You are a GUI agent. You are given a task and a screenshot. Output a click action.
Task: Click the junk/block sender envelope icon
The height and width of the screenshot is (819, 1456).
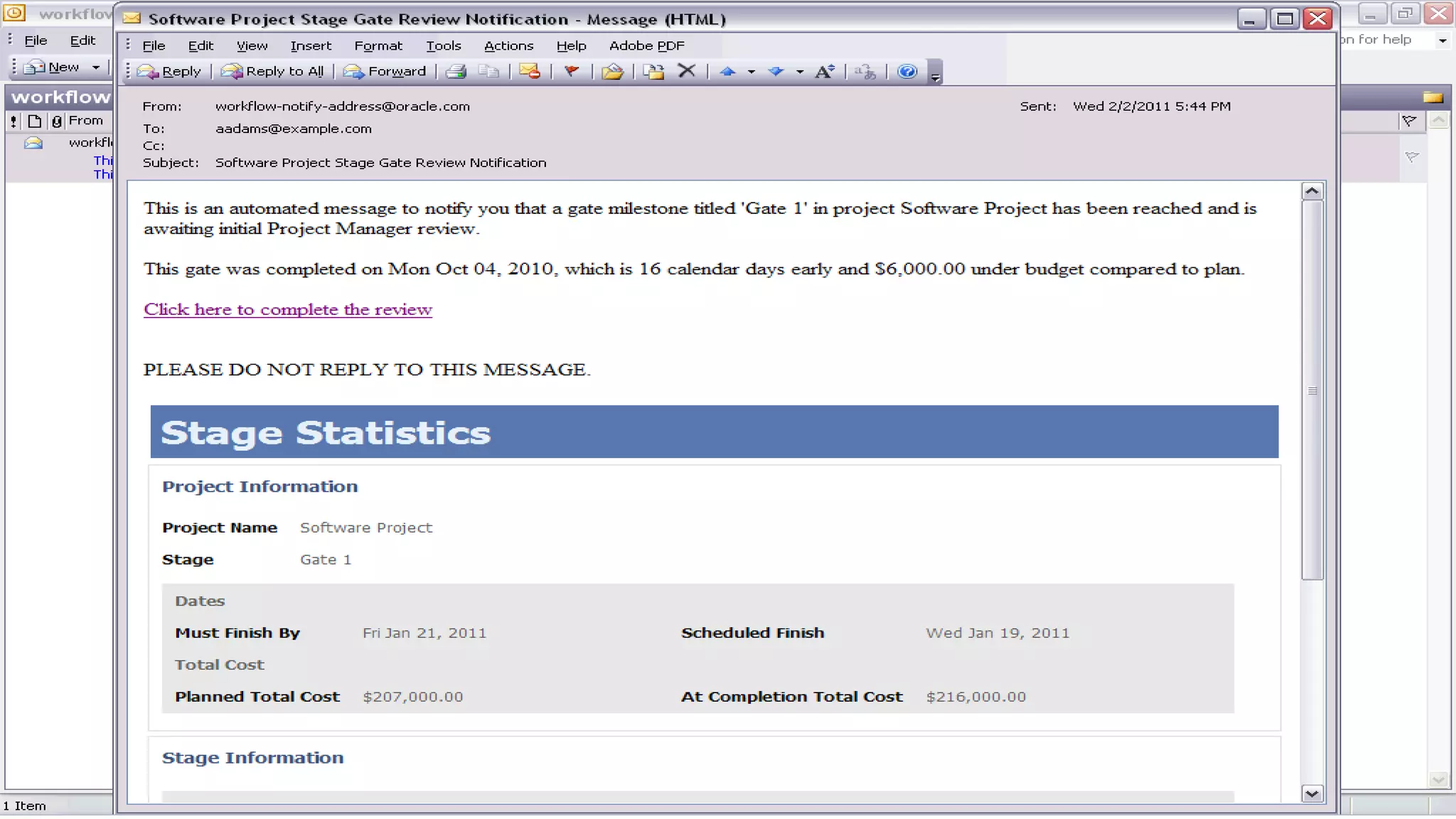pos(530,71)
